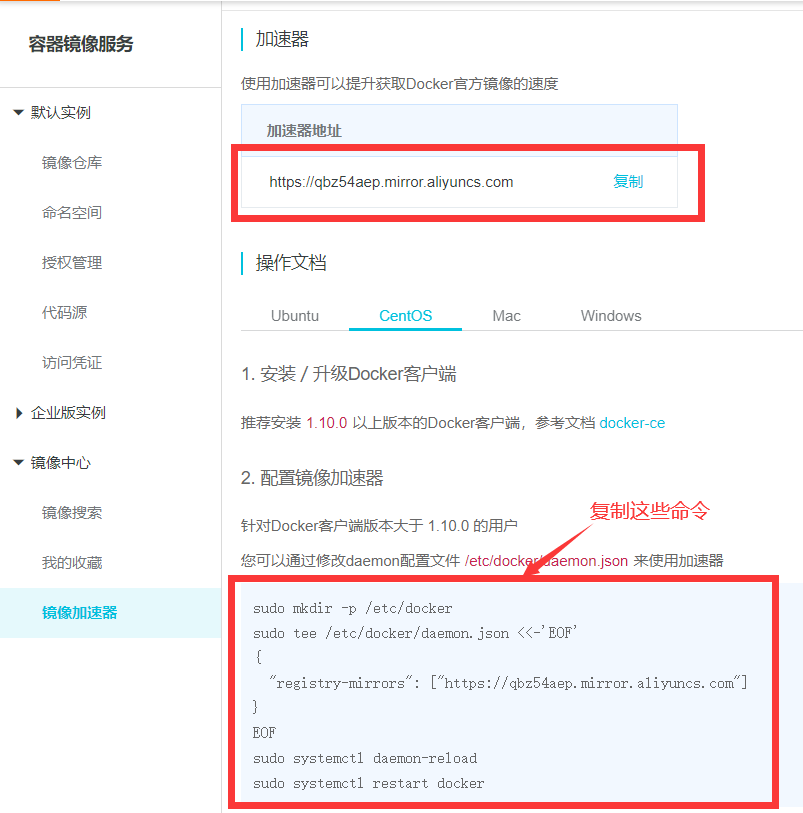The image size is (803, 813).
Task: Open the Windows tab
Action: click(611, 316)
